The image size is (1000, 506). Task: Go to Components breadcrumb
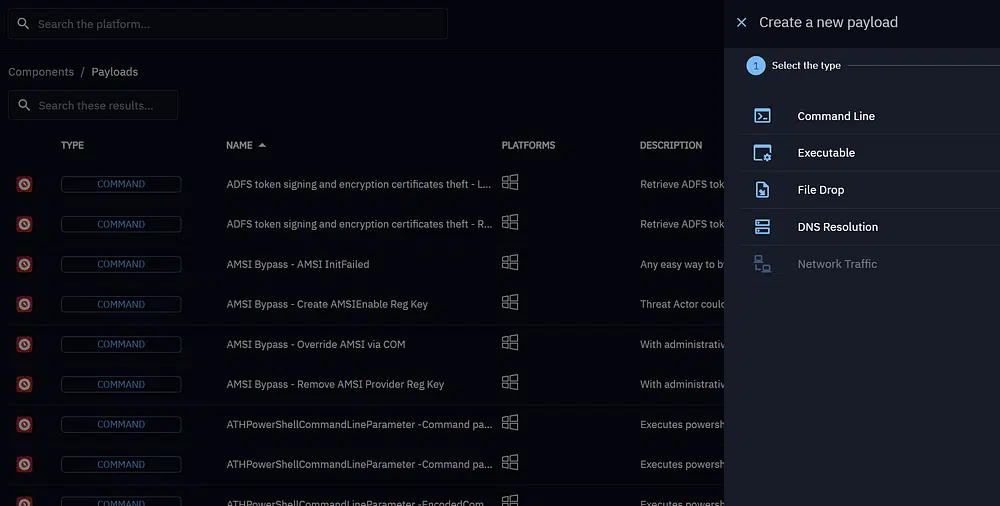click(x=41, y=72)
